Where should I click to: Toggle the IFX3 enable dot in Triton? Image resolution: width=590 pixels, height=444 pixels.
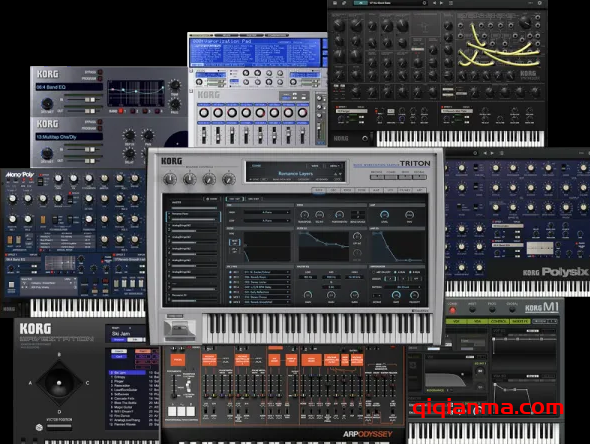click(x=230, y=282)
